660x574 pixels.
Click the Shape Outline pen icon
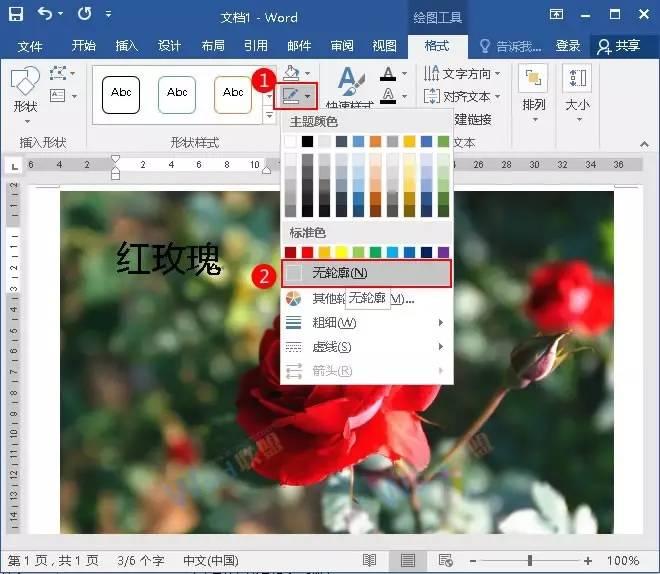tap(290, 96)
